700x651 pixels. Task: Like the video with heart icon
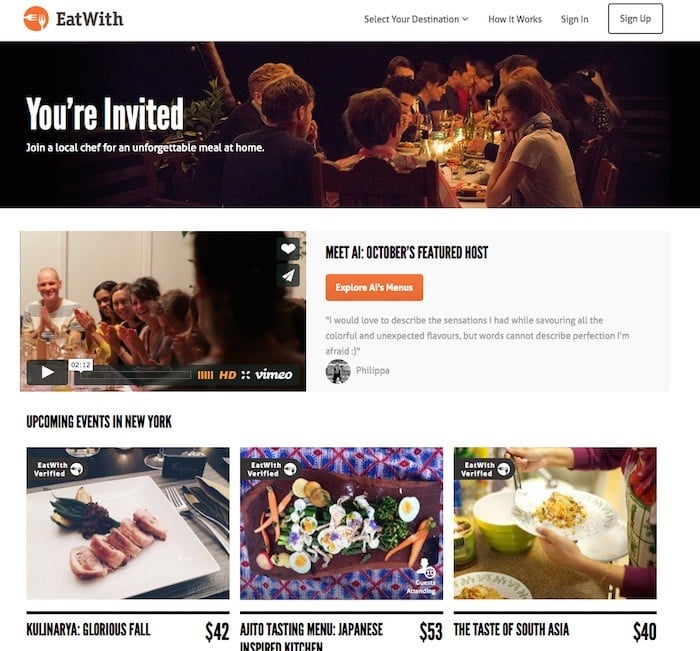click(288, 248)
